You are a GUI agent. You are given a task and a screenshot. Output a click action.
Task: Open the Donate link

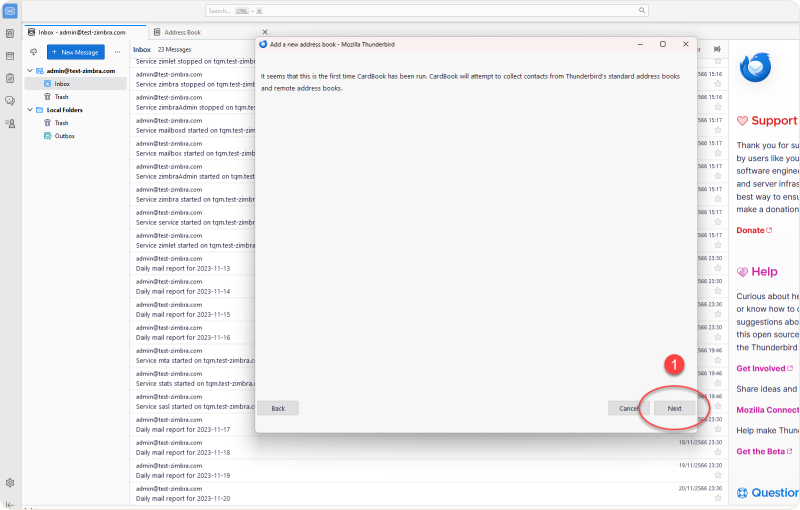[754, 230]
